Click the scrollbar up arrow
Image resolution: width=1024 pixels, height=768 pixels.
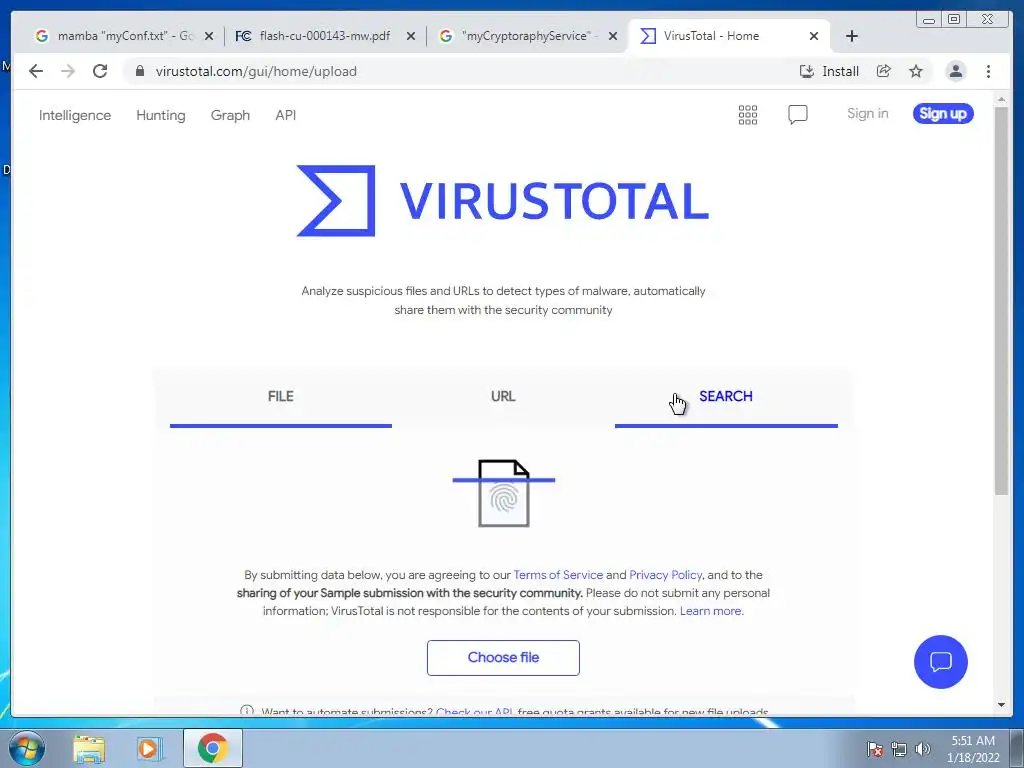[1001, 99]
